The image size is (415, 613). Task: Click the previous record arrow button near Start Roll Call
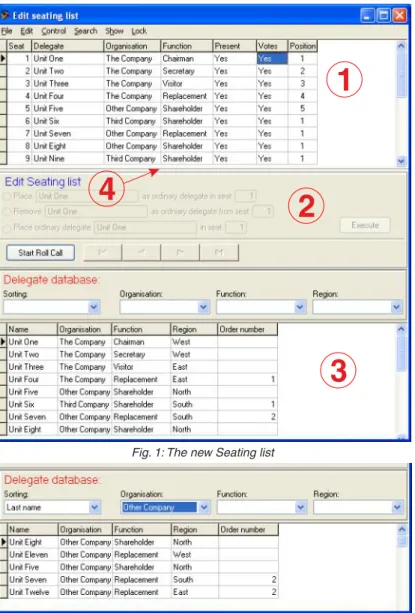(141, 253)
